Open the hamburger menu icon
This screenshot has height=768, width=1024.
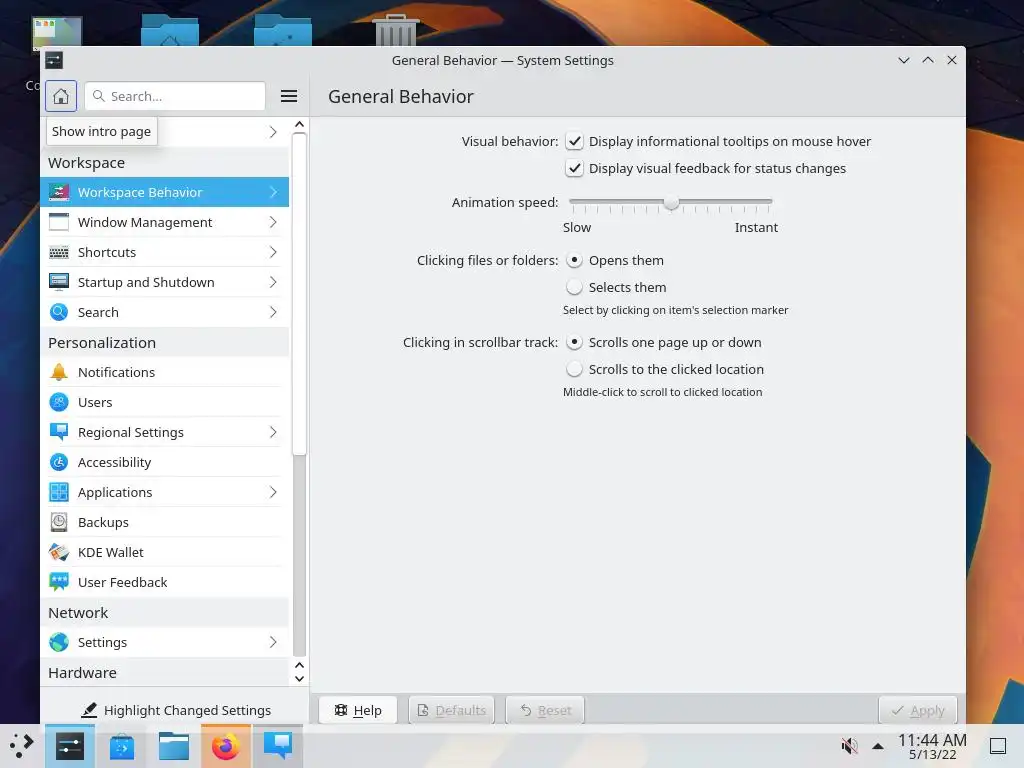(289, 96)
